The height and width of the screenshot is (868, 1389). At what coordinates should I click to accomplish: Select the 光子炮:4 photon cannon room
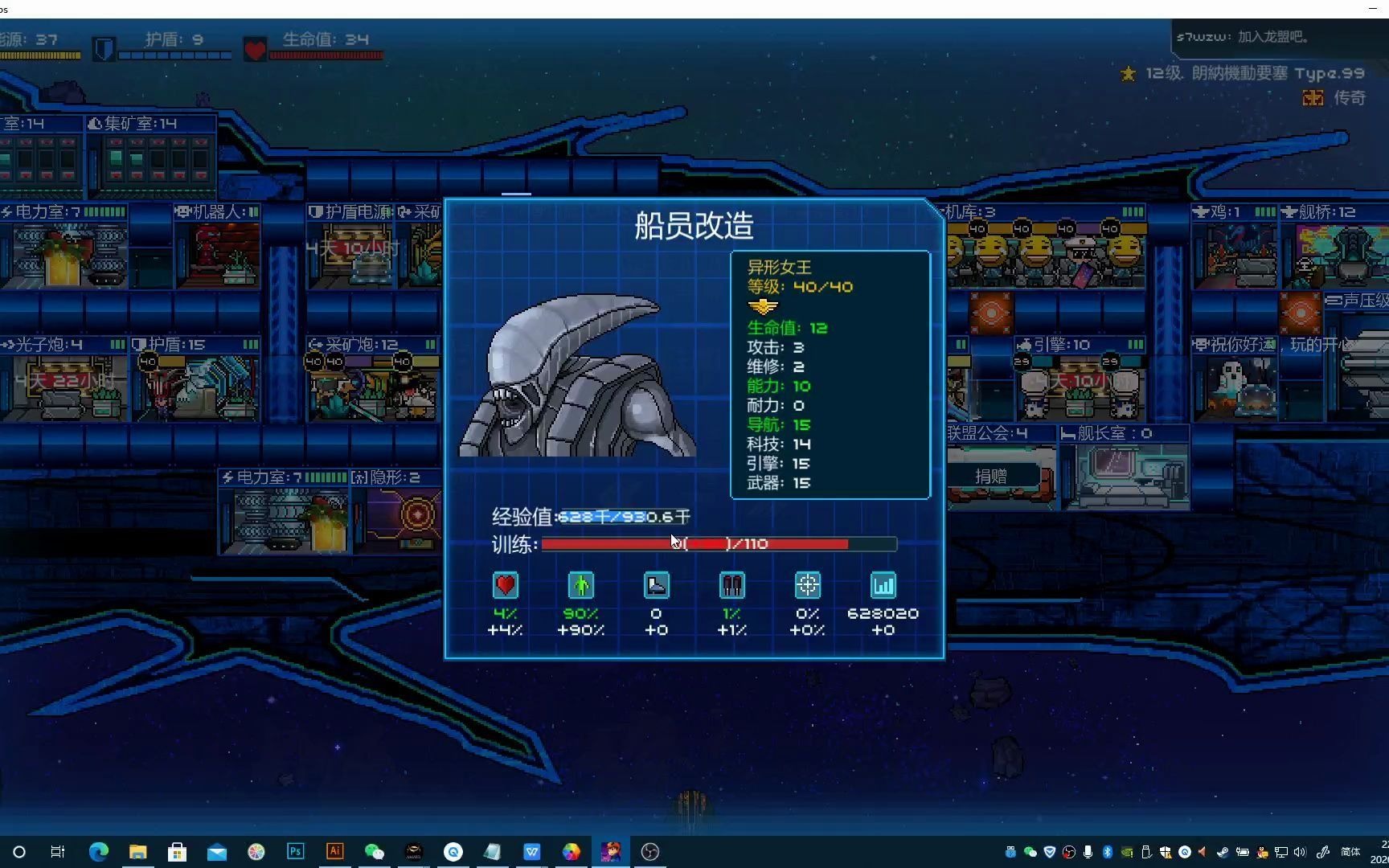(64, 379)
